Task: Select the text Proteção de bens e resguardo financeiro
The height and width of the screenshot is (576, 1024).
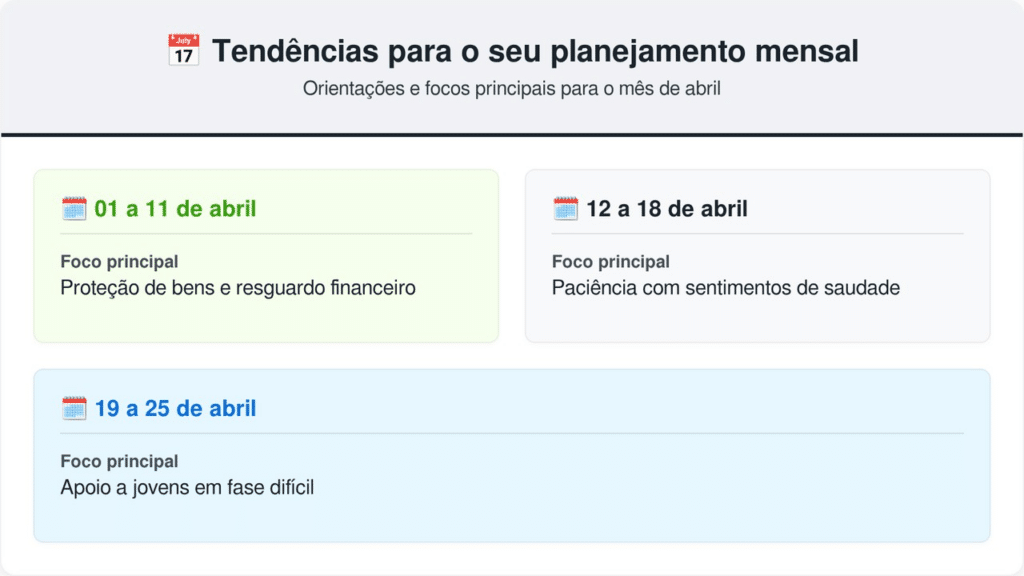Action: click(237, 288)
